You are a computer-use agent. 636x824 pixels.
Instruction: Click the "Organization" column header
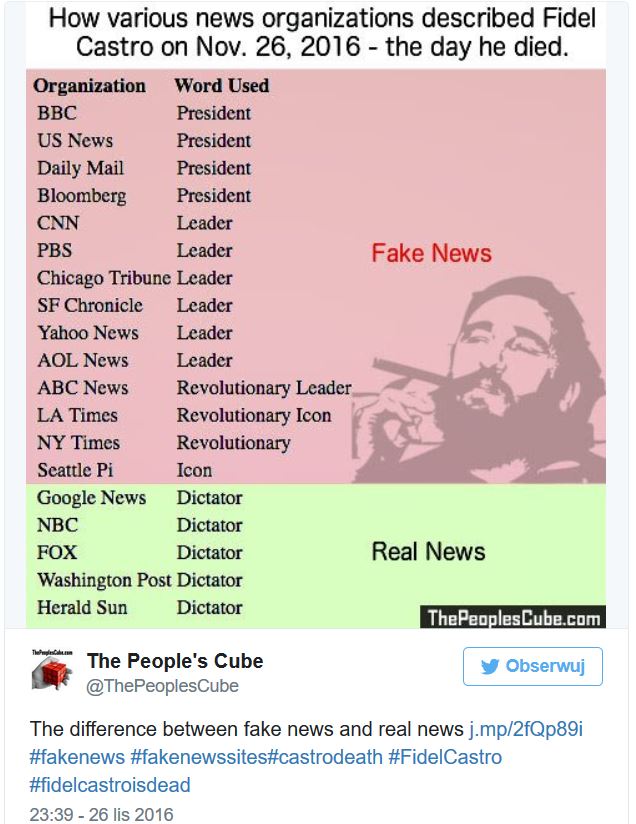(x=90, y=86)
